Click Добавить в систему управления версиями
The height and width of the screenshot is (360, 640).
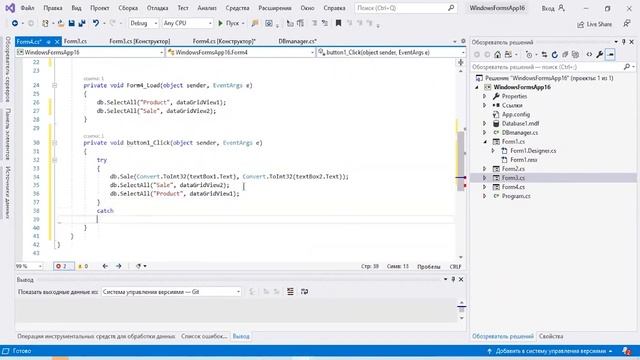tap(551, 351)
